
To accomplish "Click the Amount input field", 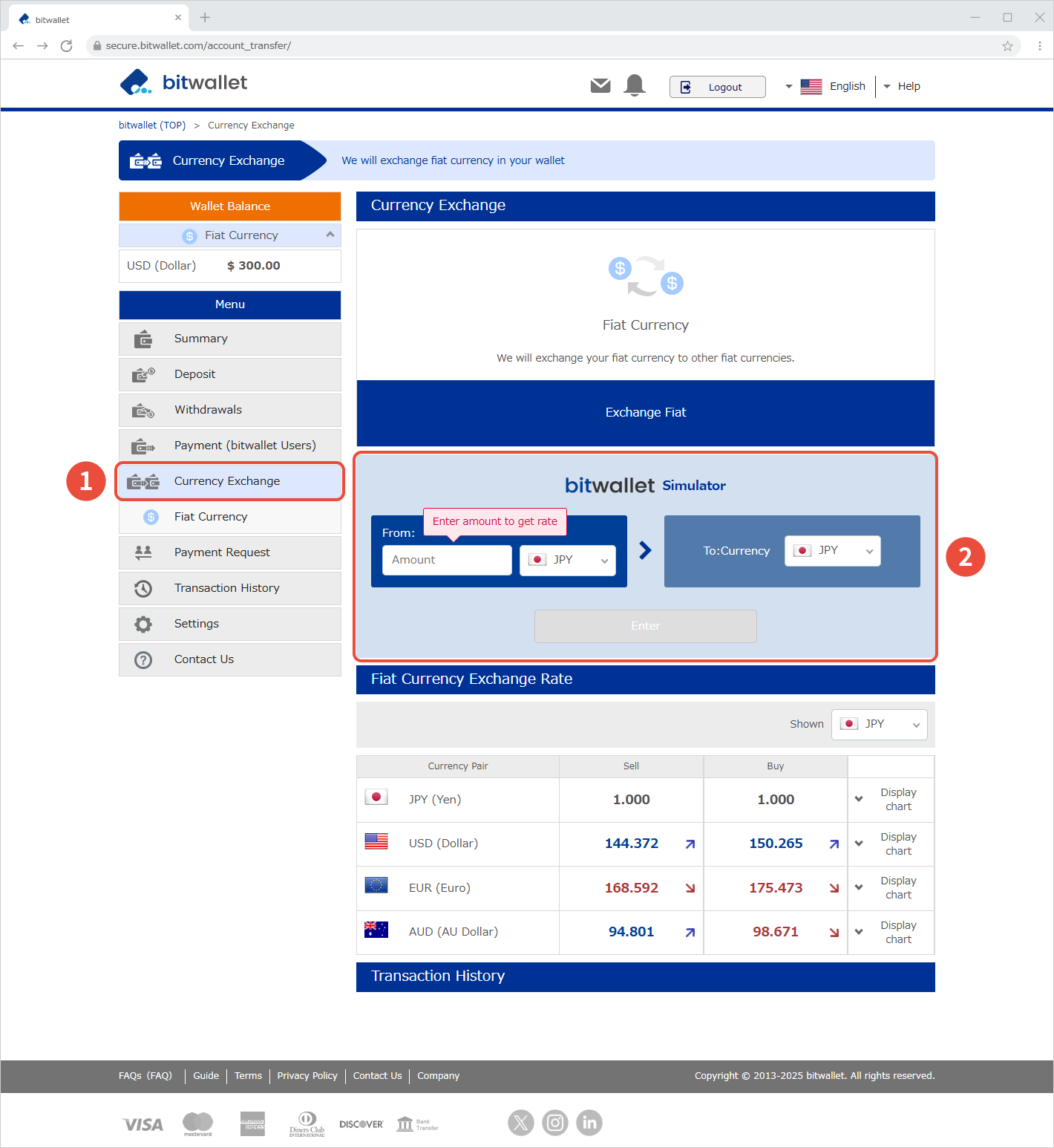I will point(447,560).
